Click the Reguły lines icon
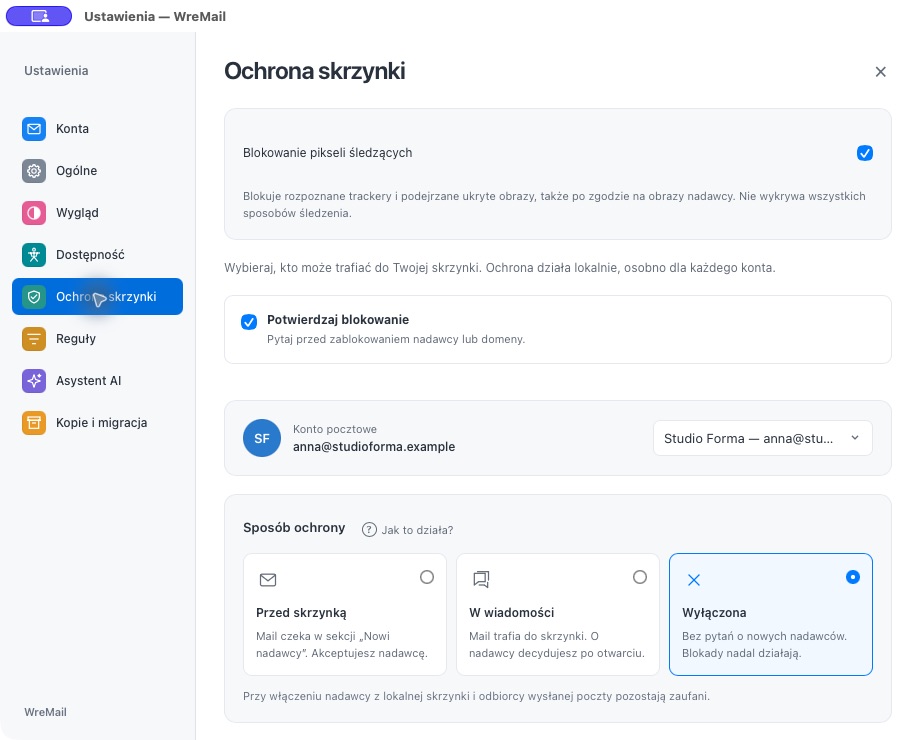The image size is (920, 740). point(34,339)
